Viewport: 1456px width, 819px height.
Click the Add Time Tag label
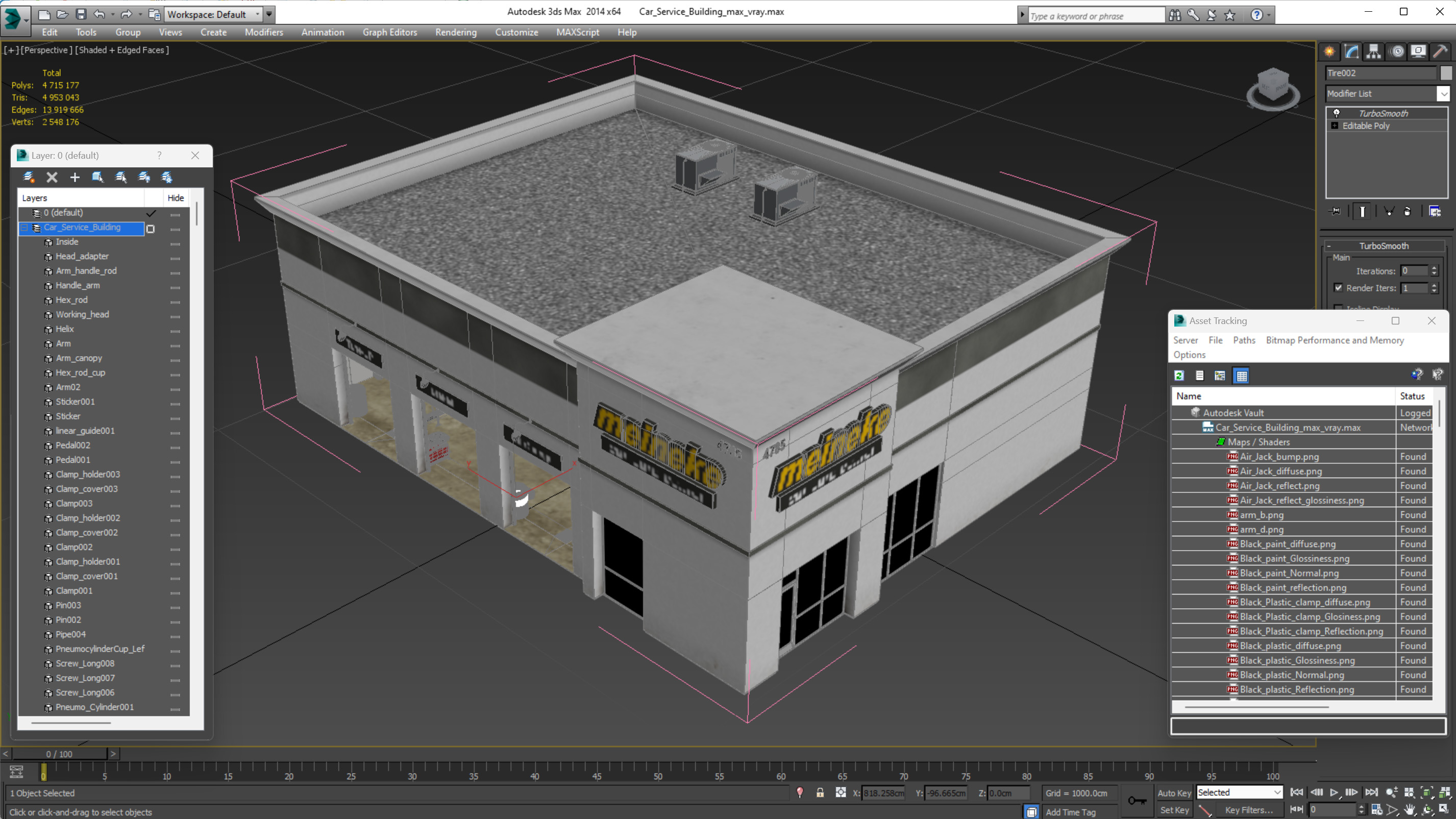tap(1070, 812)
